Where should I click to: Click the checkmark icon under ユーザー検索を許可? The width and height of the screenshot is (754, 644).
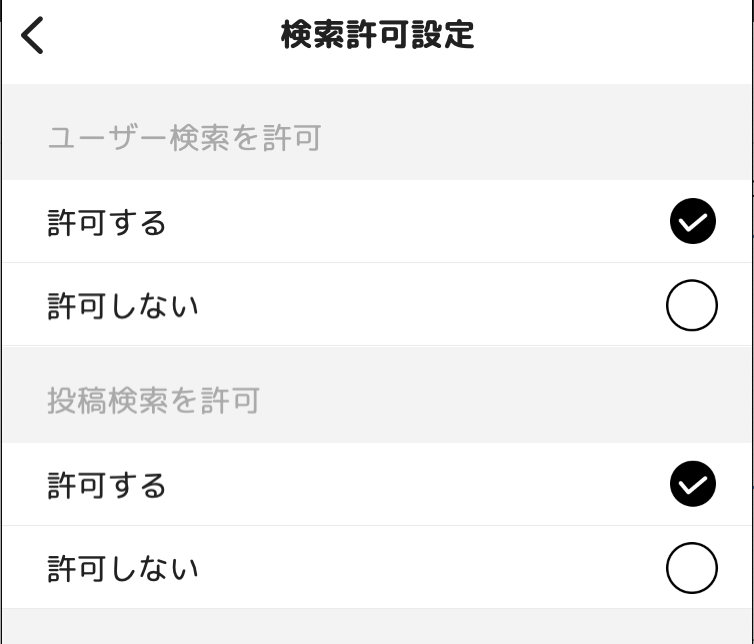point(692,221)
